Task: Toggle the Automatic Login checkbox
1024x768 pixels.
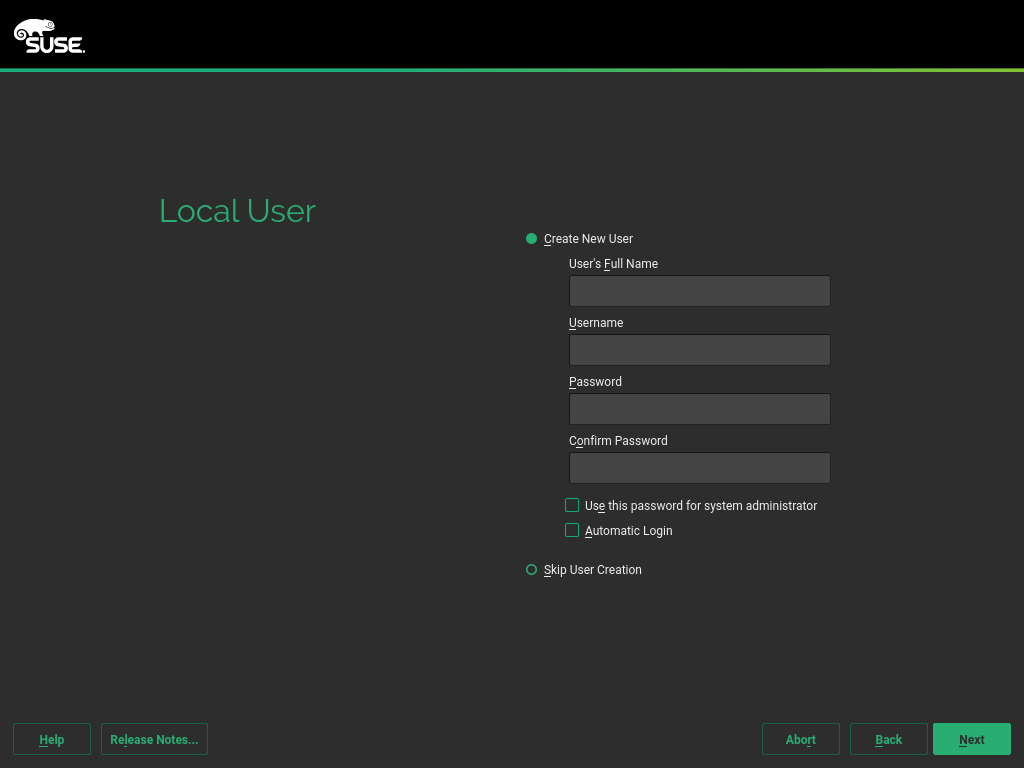Action: point(572,531)
